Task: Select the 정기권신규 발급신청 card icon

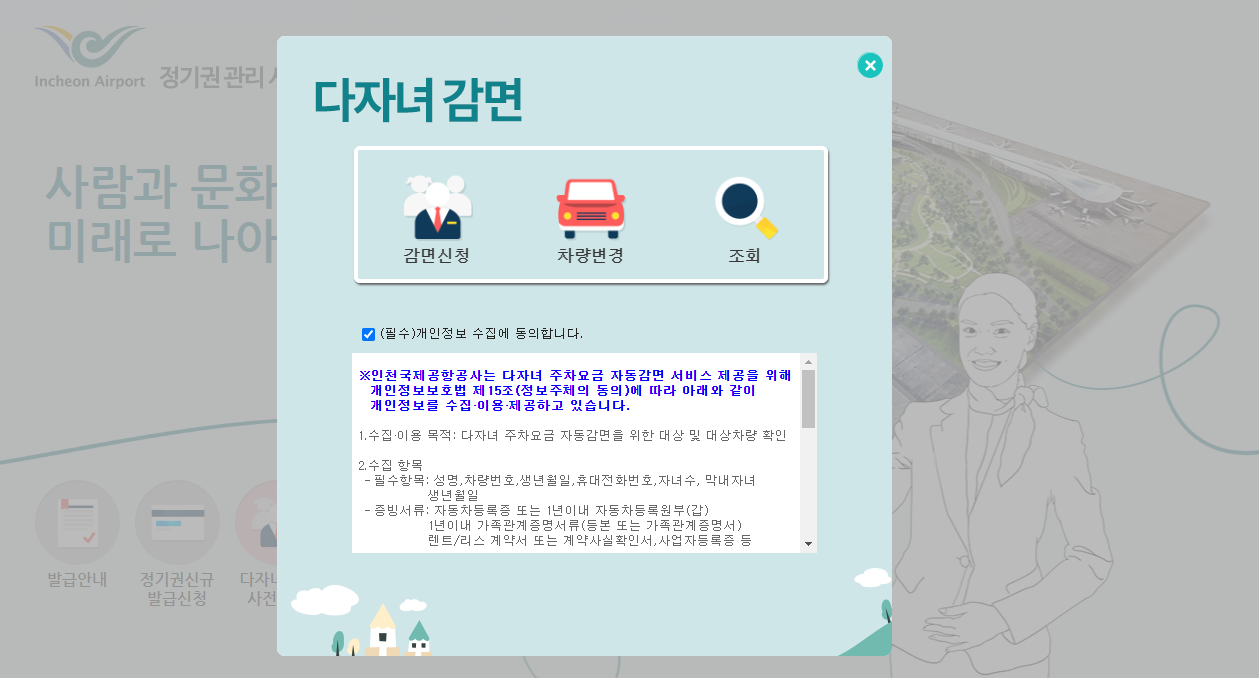Action: point(177,521)
